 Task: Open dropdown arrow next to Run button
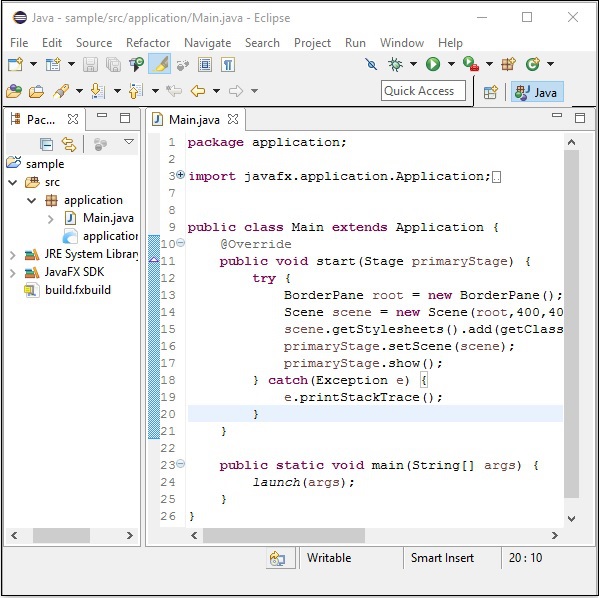(451, 64)
